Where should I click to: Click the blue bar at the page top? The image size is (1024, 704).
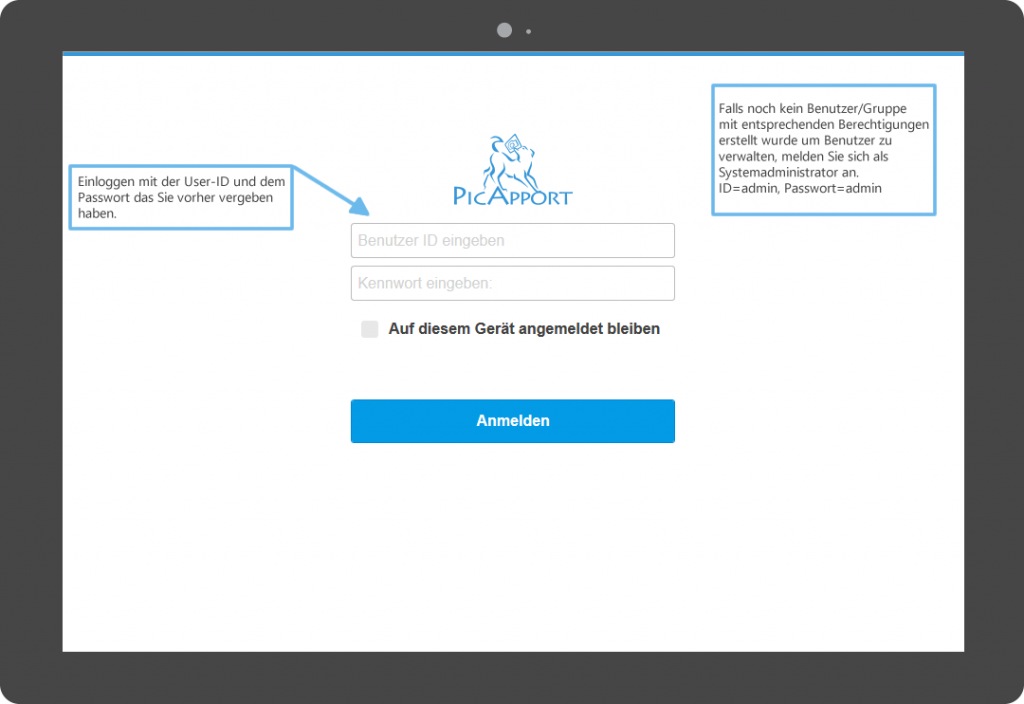[512, 53]
